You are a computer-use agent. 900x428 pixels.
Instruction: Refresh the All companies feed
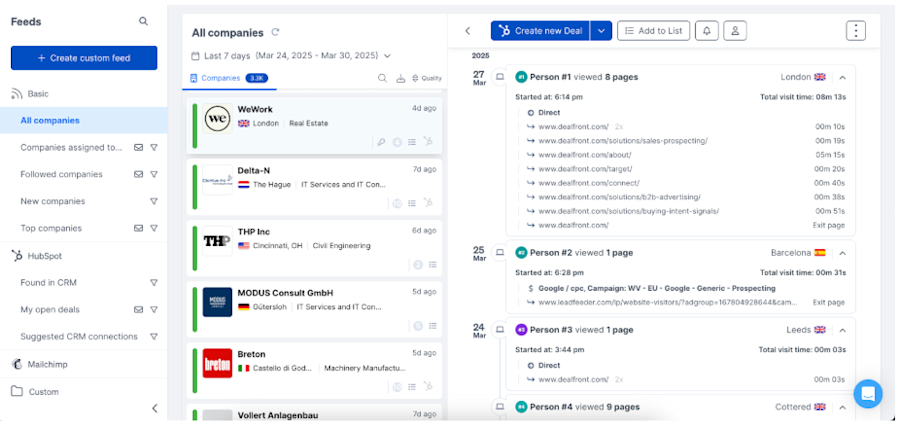click(275, 32)
